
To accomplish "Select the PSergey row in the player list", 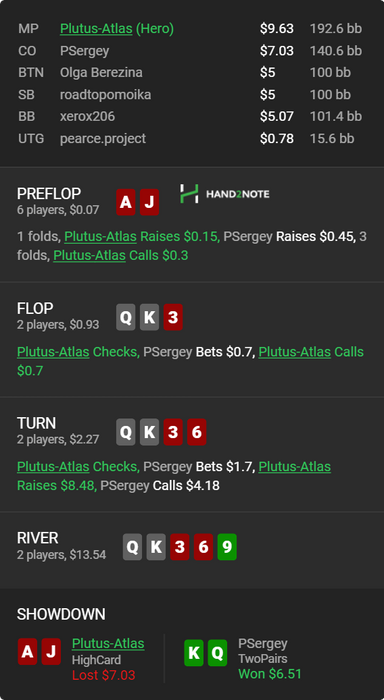I will 190,51.
